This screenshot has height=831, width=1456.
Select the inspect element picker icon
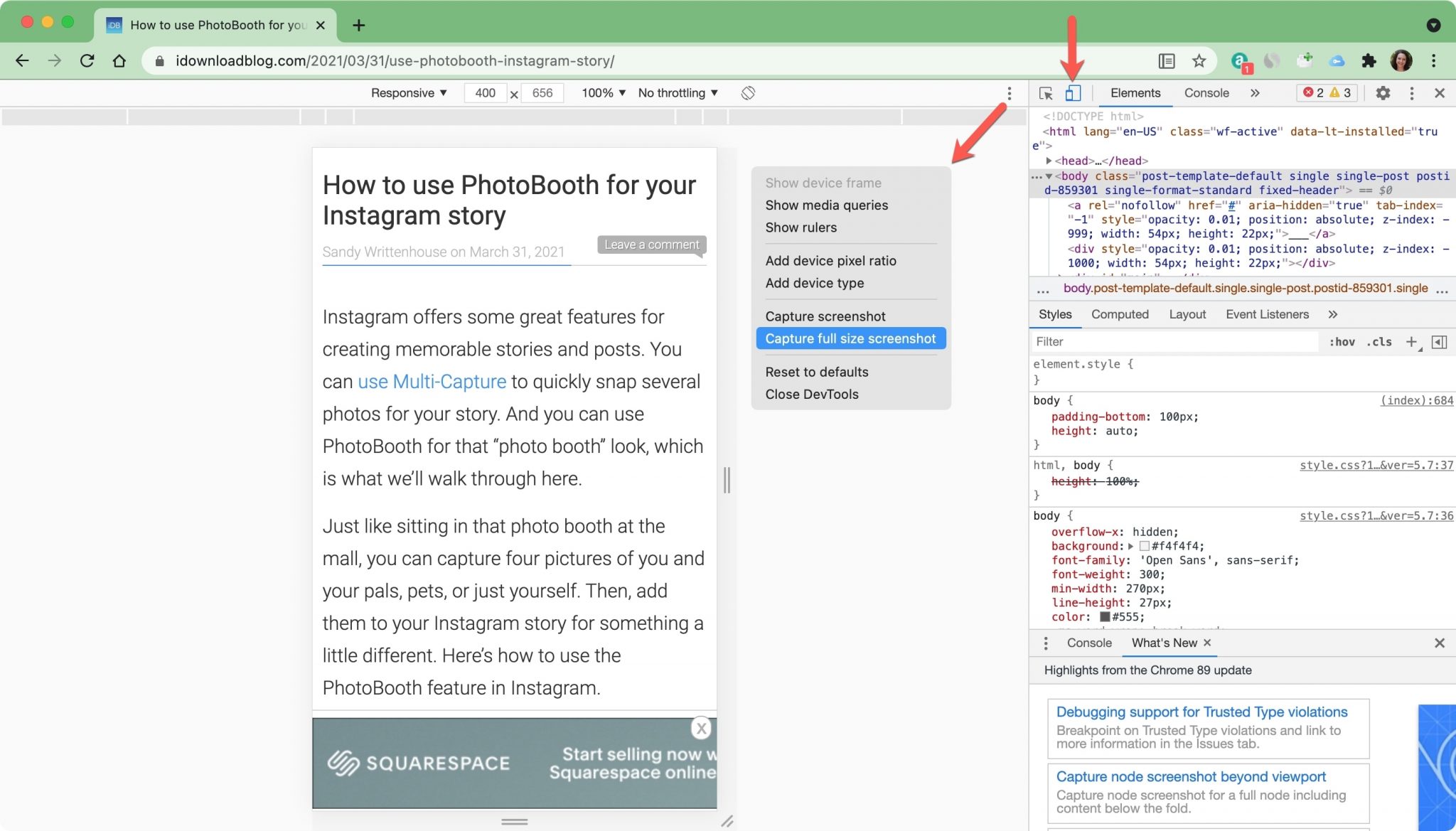pyautogui.click(x=1045, y=93)
